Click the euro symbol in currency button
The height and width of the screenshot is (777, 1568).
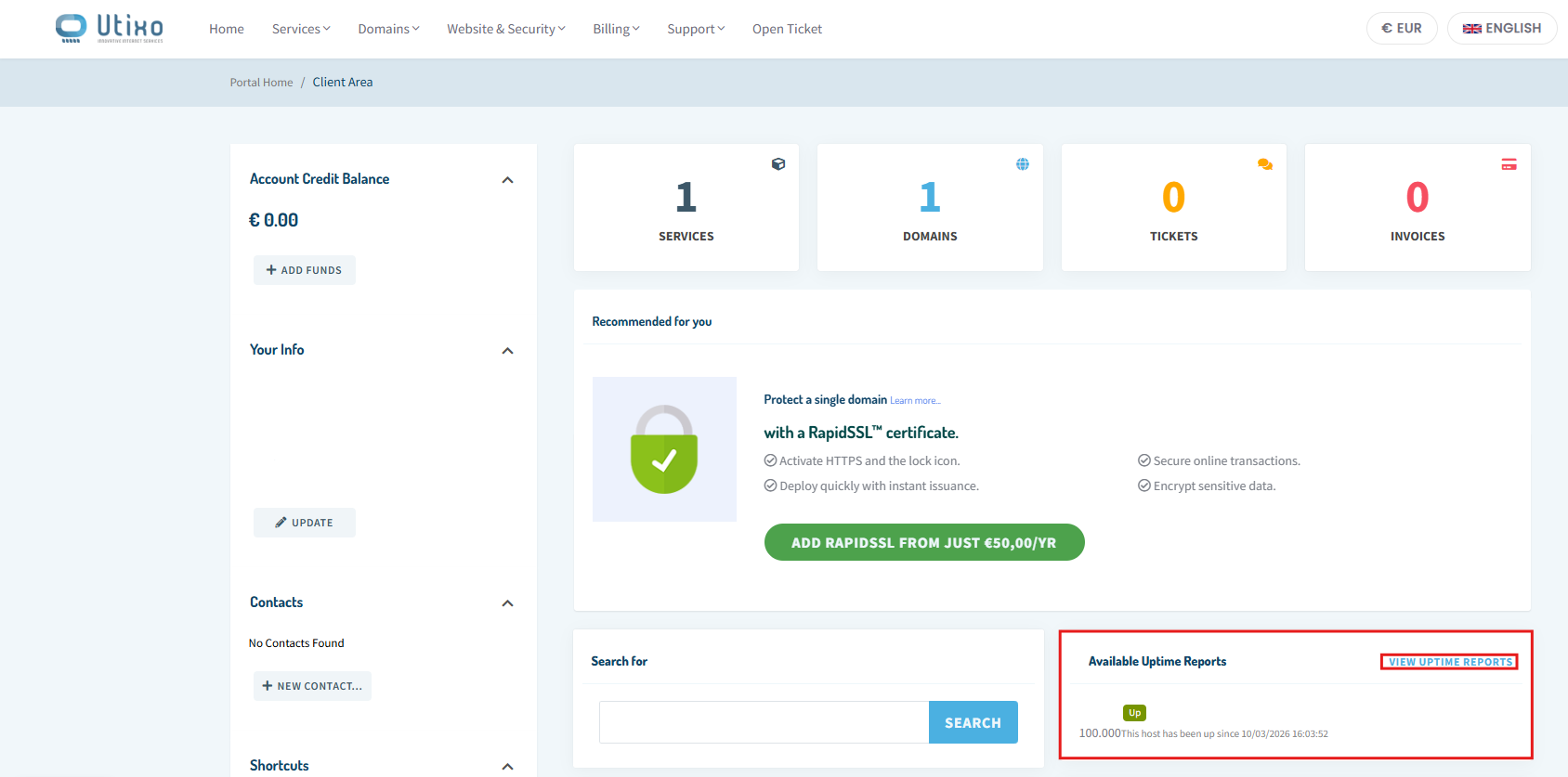tap(1387, 29)
